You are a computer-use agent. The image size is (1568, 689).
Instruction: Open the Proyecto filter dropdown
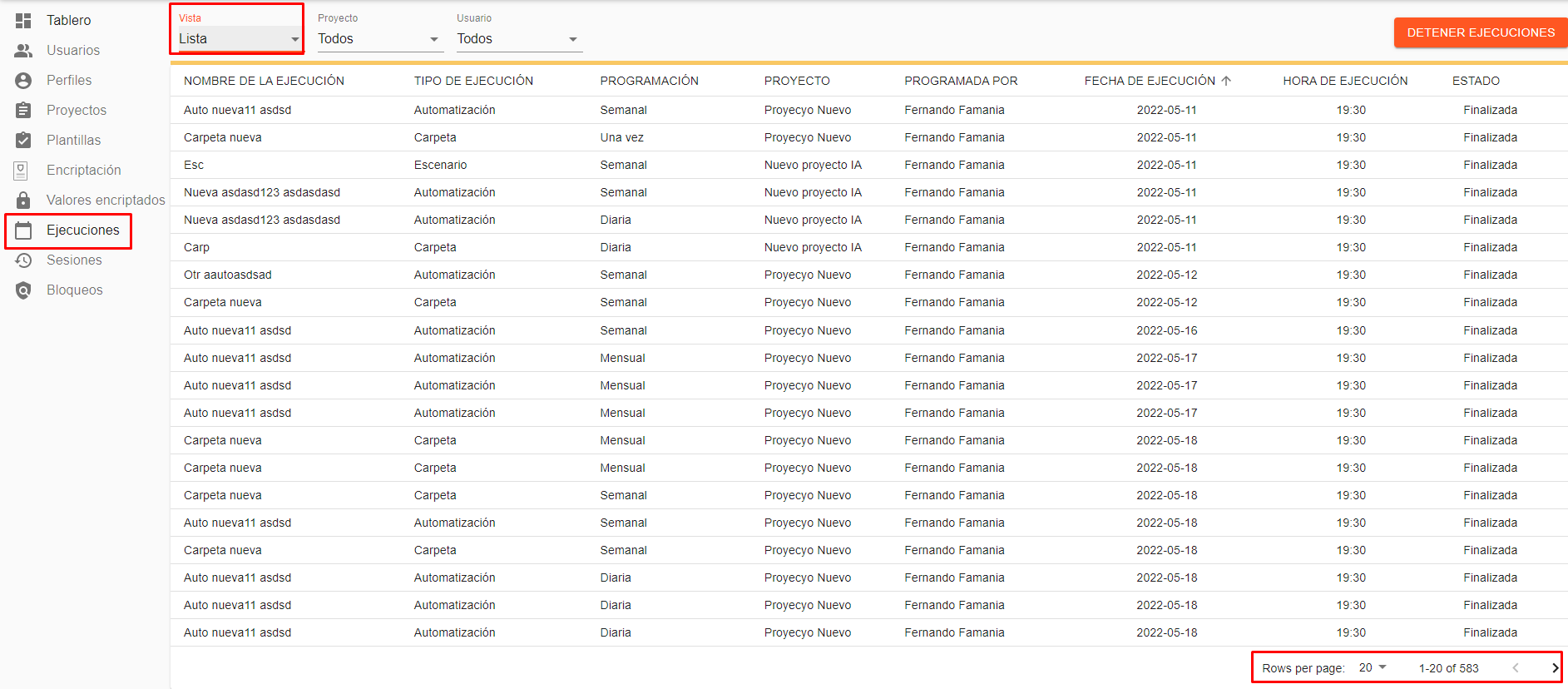[379, 38]
